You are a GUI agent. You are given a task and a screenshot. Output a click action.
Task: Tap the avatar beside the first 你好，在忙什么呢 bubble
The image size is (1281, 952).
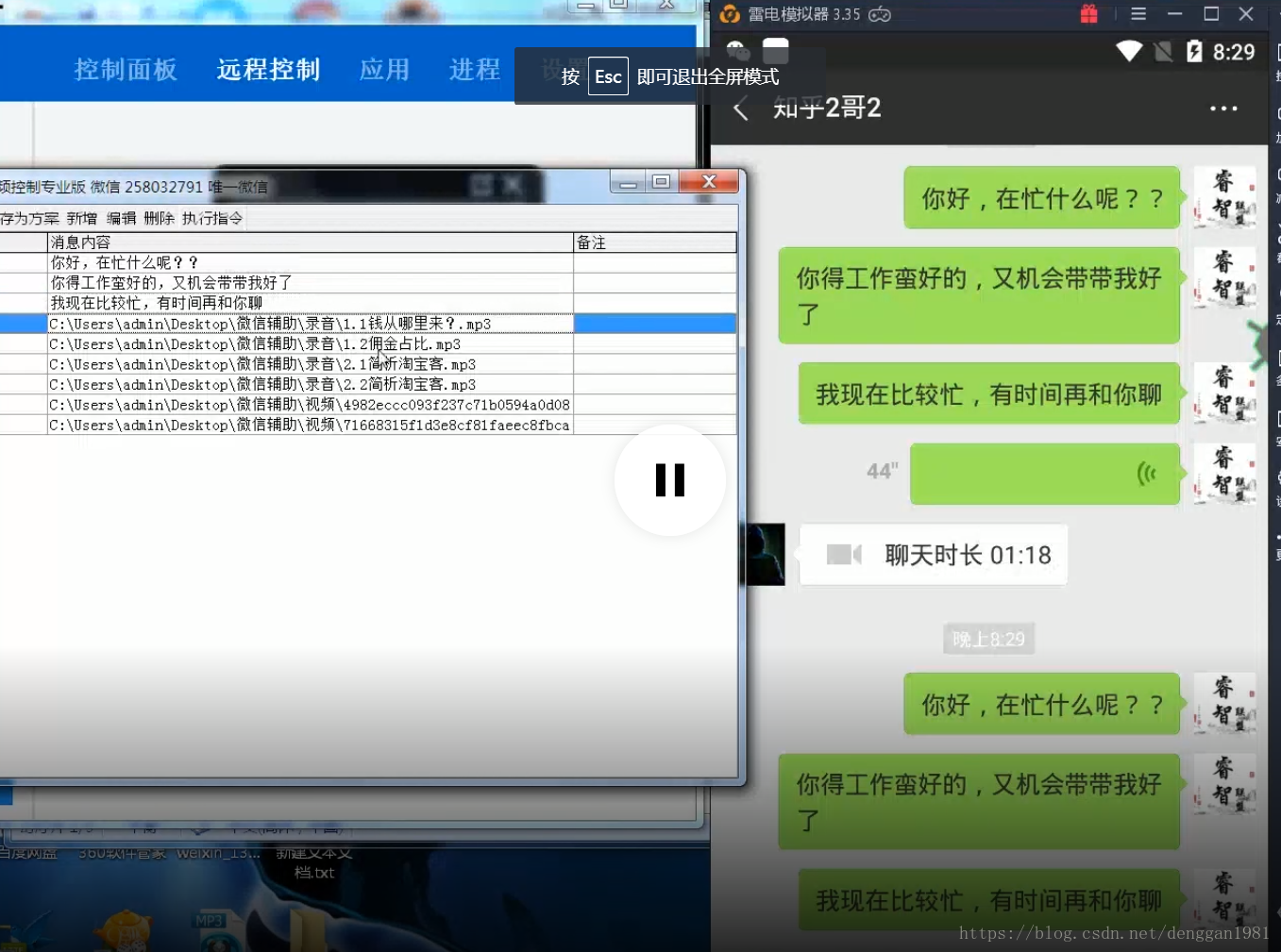(1224, 197)
